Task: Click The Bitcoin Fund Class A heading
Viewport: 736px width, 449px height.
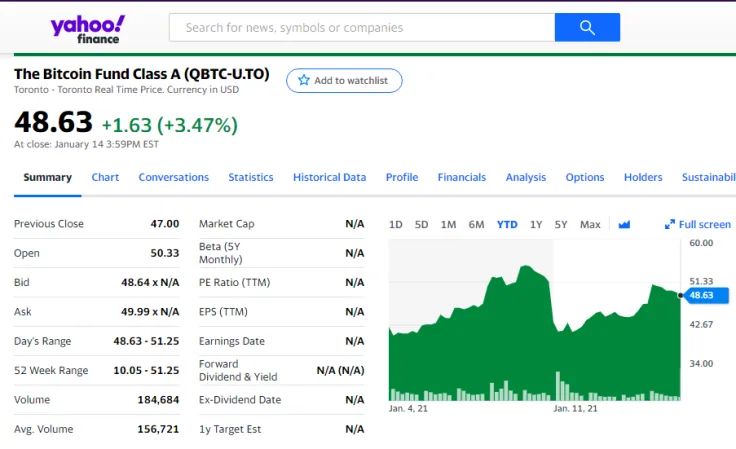Action: [x=142, y=74]
